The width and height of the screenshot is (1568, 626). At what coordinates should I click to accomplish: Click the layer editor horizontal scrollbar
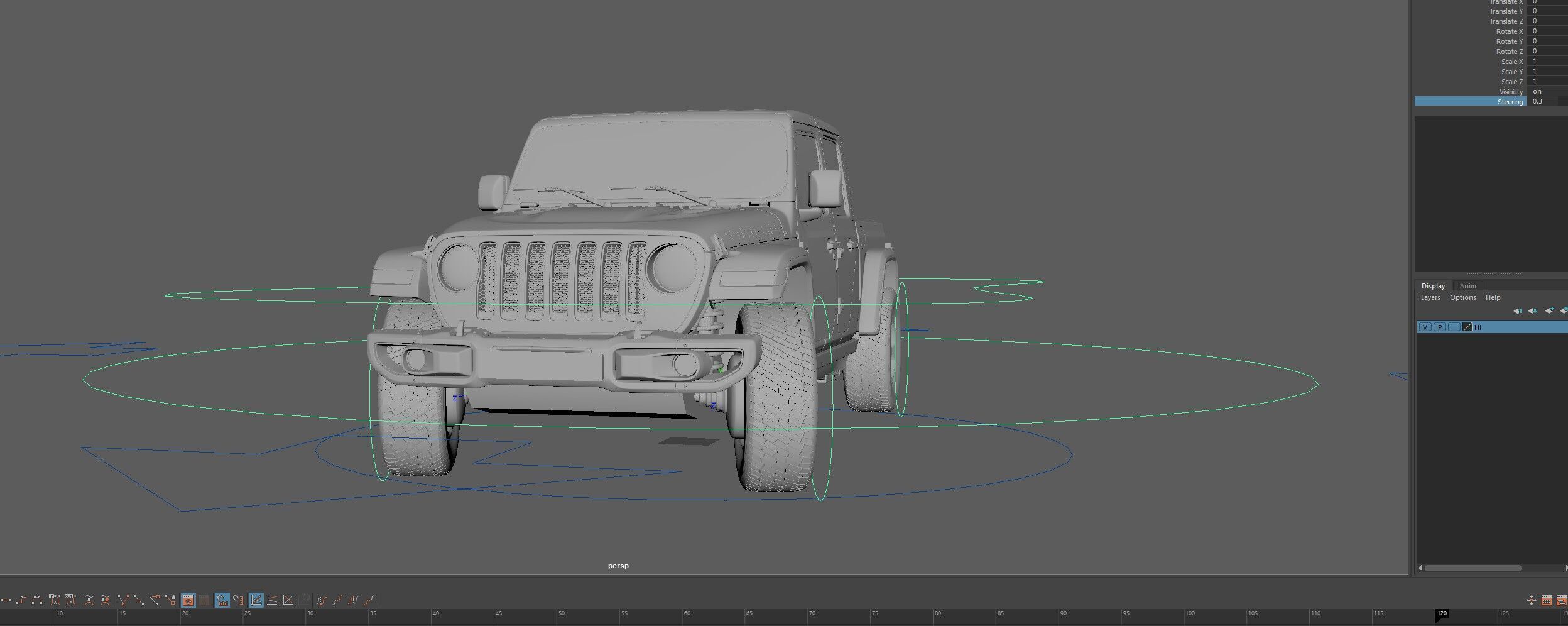(x=1473, y=568)
